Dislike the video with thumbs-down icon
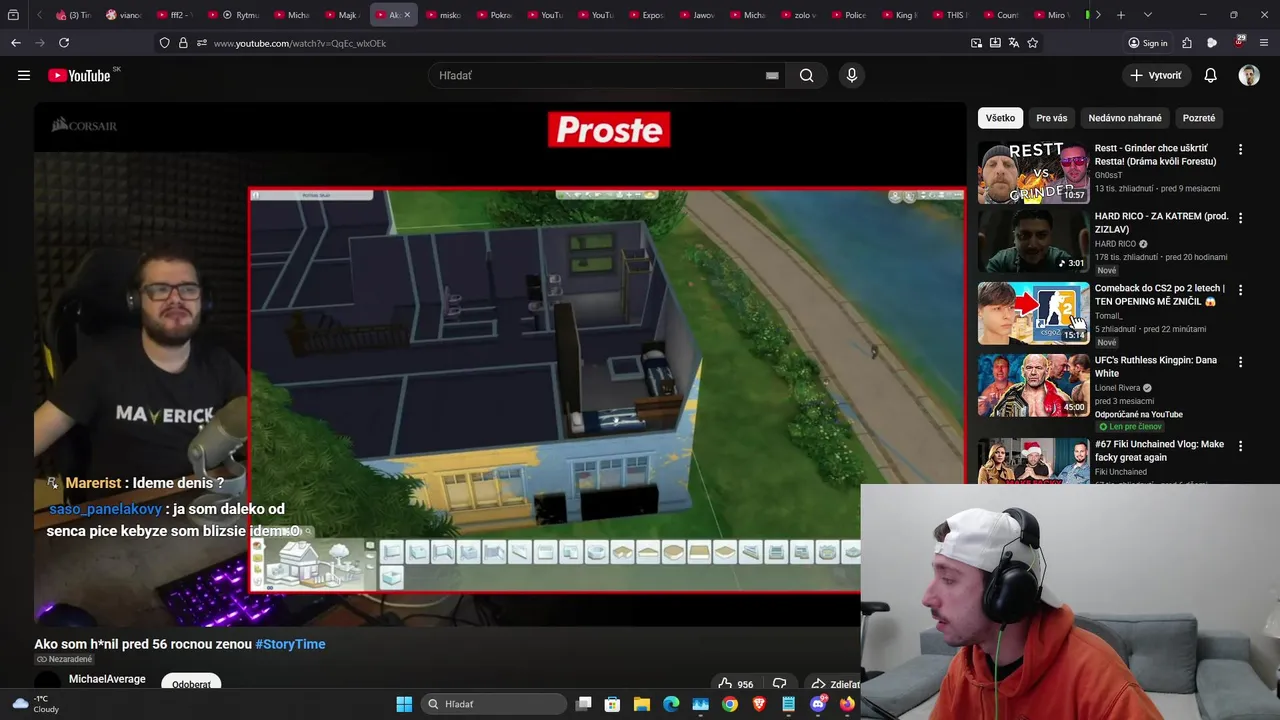The image size is (1280, 720). pos(780,684)
